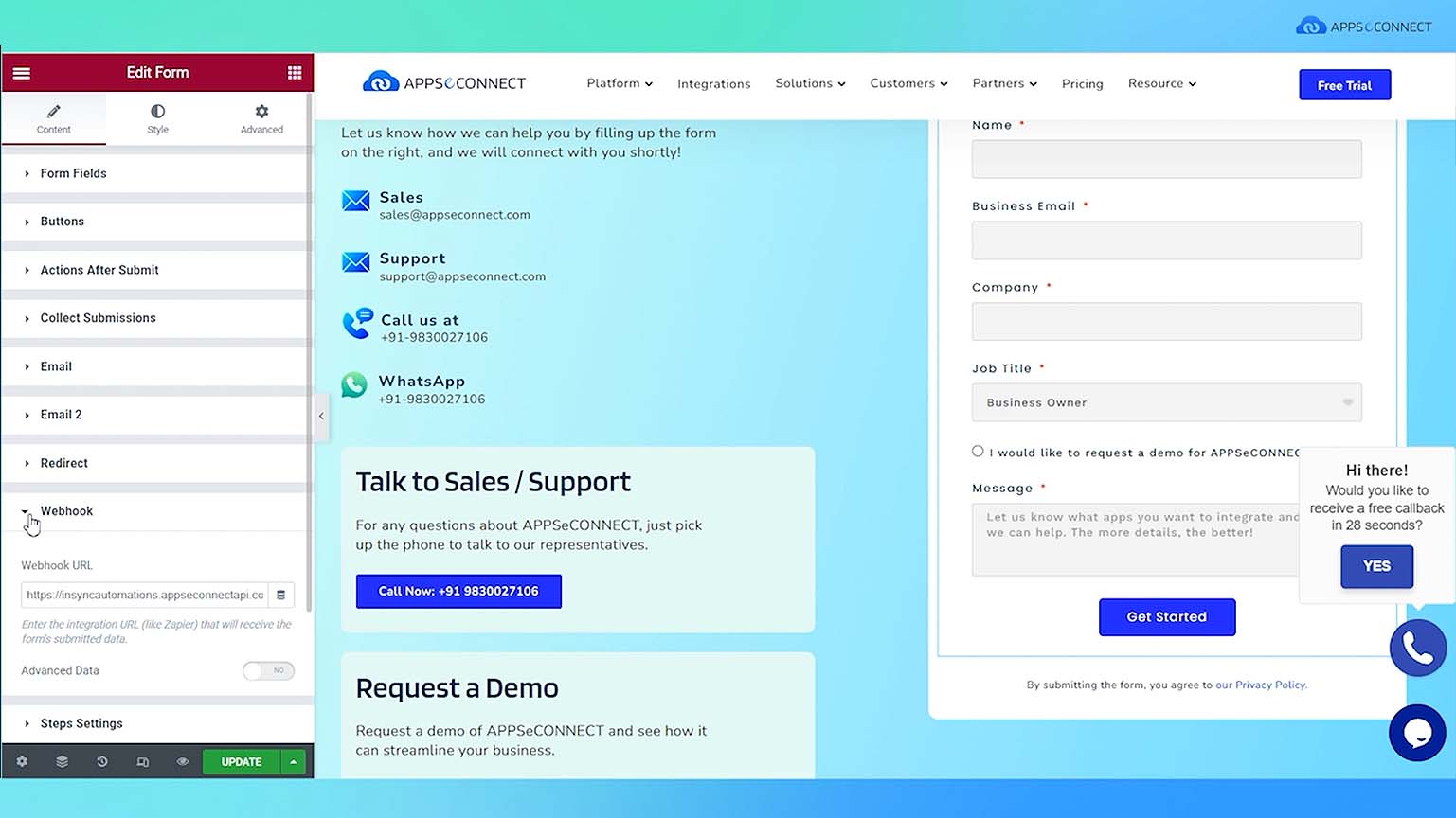1456x818 pixels.
Task: Open the Navigator layers icon
Action: click(x=62, y=761)
